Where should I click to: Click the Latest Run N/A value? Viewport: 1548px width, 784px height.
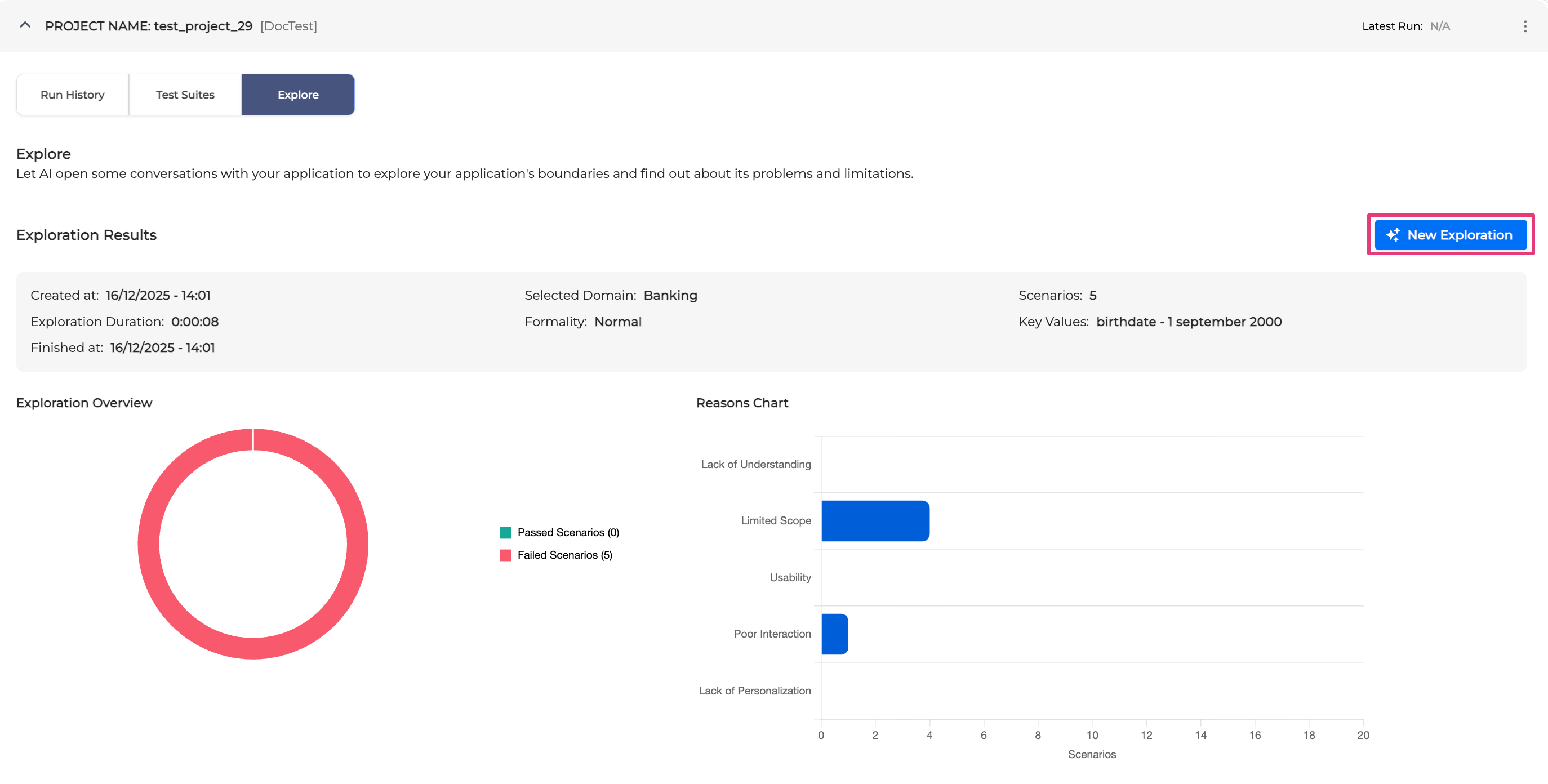tap(1440, 26)
